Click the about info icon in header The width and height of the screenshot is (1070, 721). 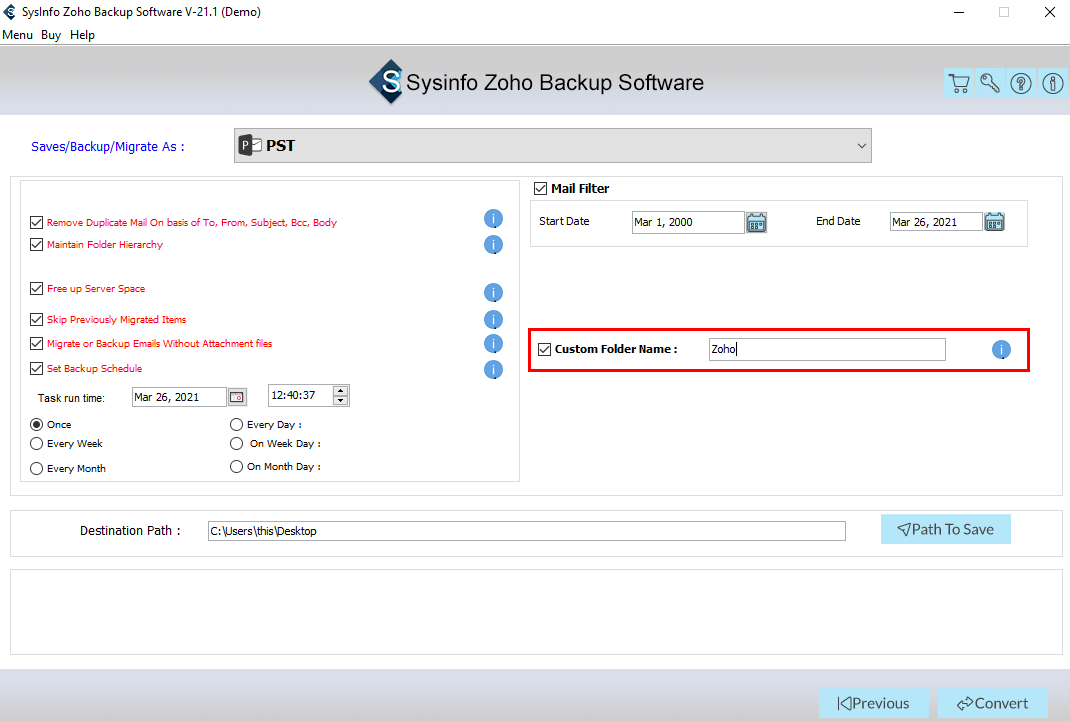coord(1052,83)
